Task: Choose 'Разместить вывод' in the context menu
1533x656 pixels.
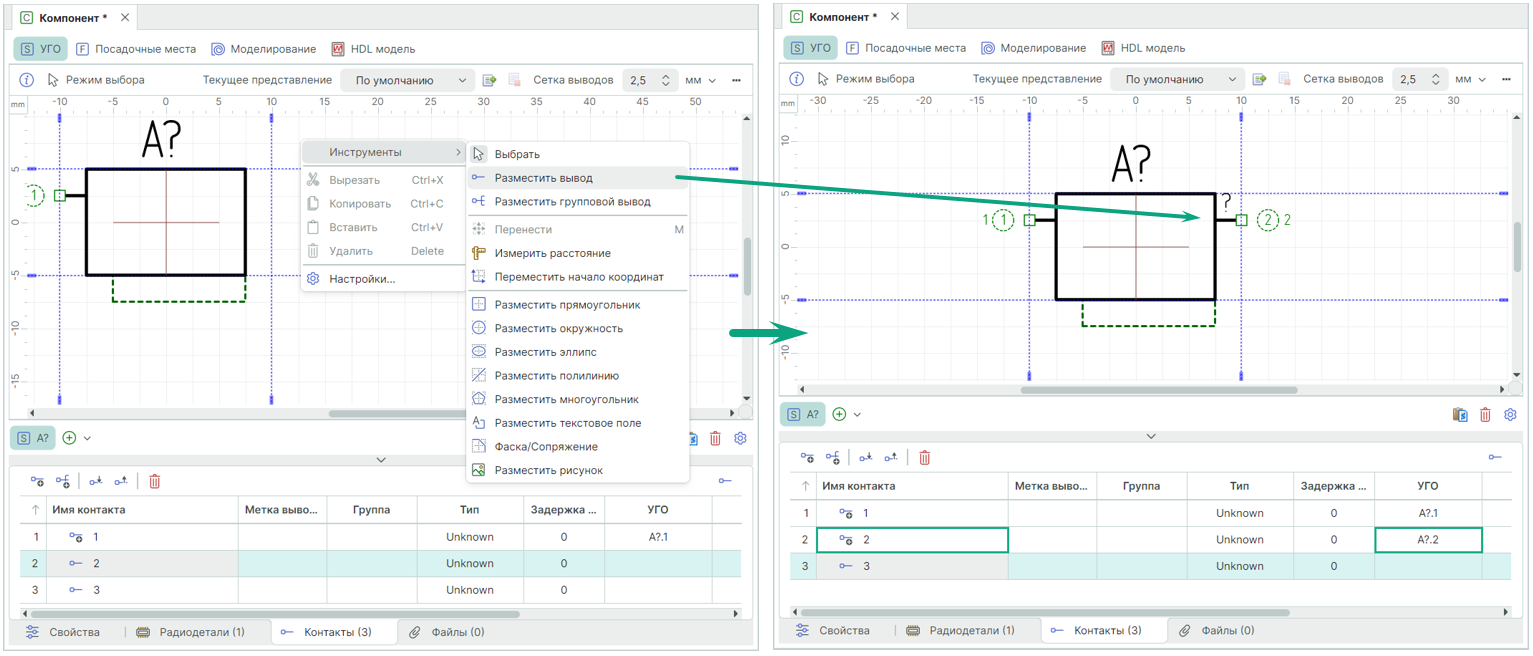Action: click(x=543, y=178)
